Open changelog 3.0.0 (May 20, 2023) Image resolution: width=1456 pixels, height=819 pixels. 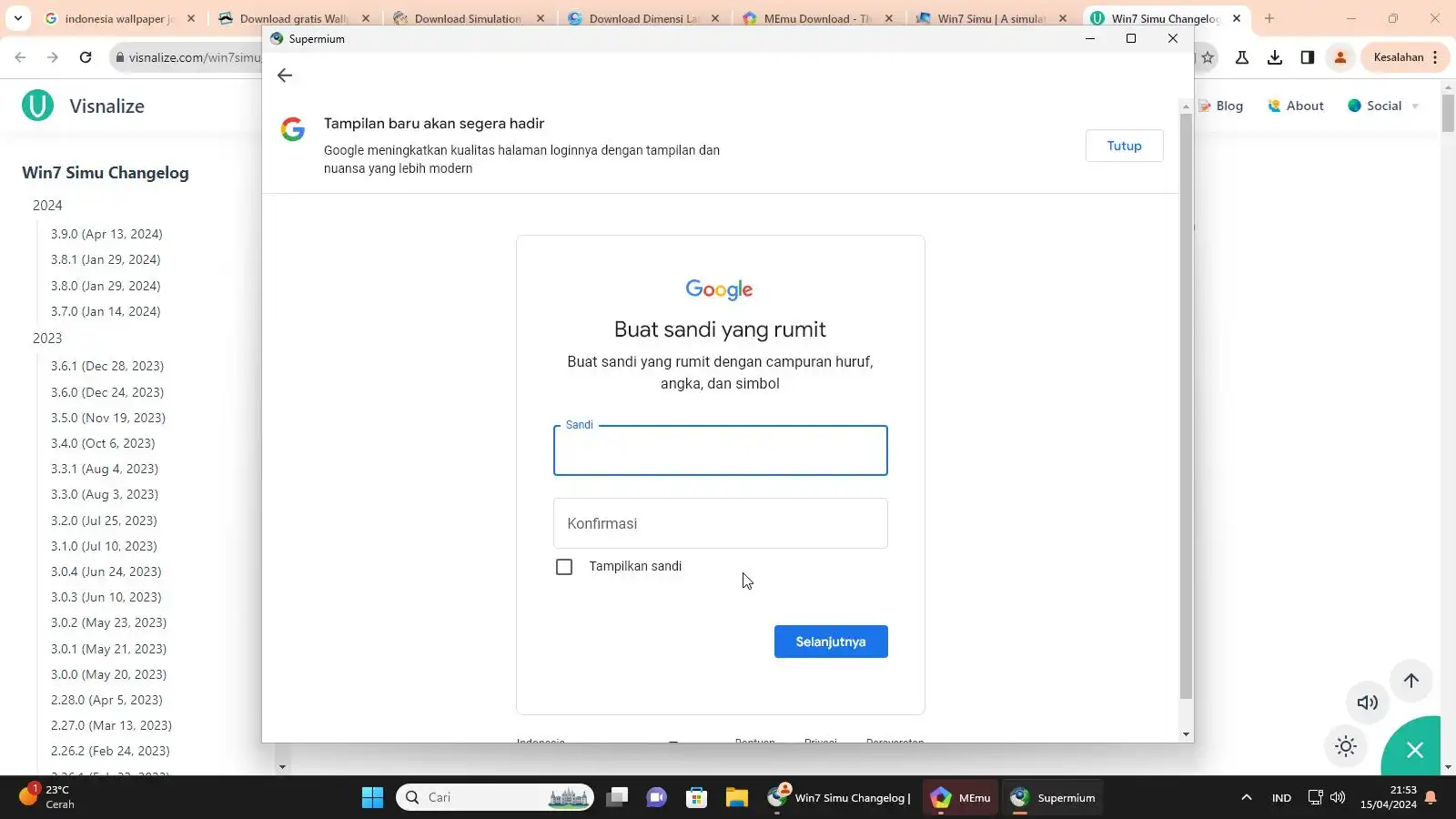[x=109, y=674]
